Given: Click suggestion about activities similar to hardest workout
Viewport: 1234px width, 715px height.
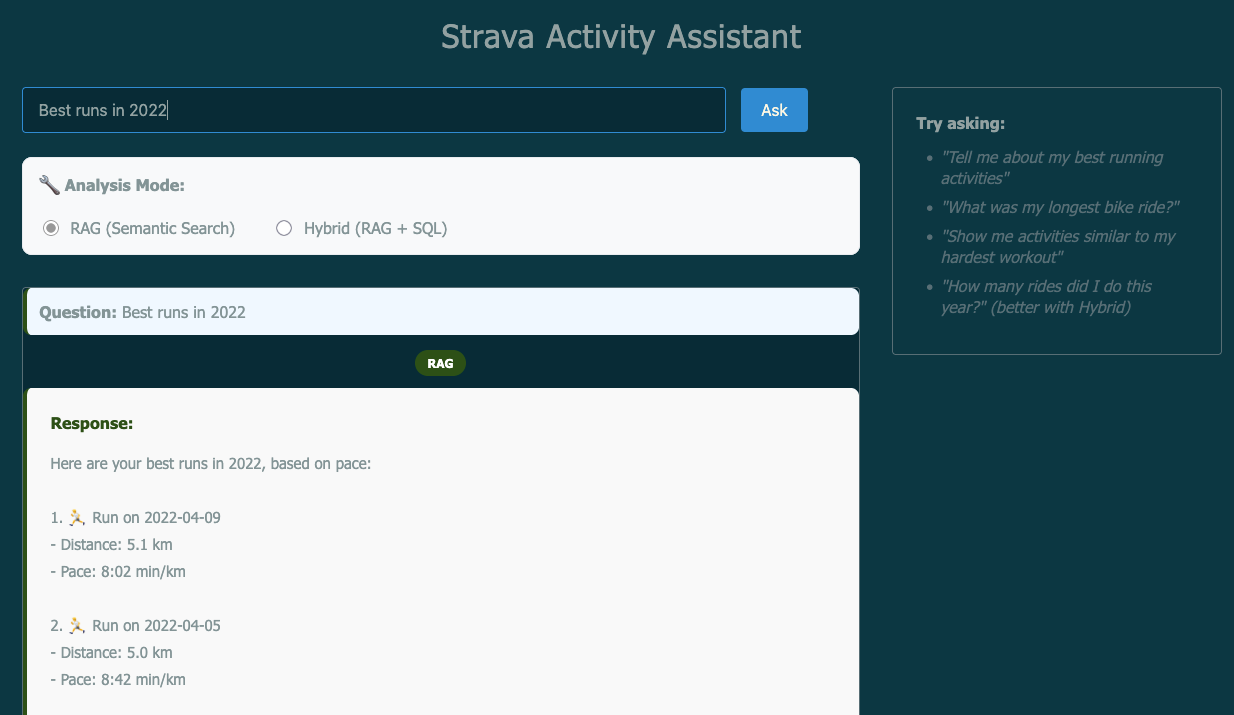Looking at the screenshot, I should [x=1057, y=246].
